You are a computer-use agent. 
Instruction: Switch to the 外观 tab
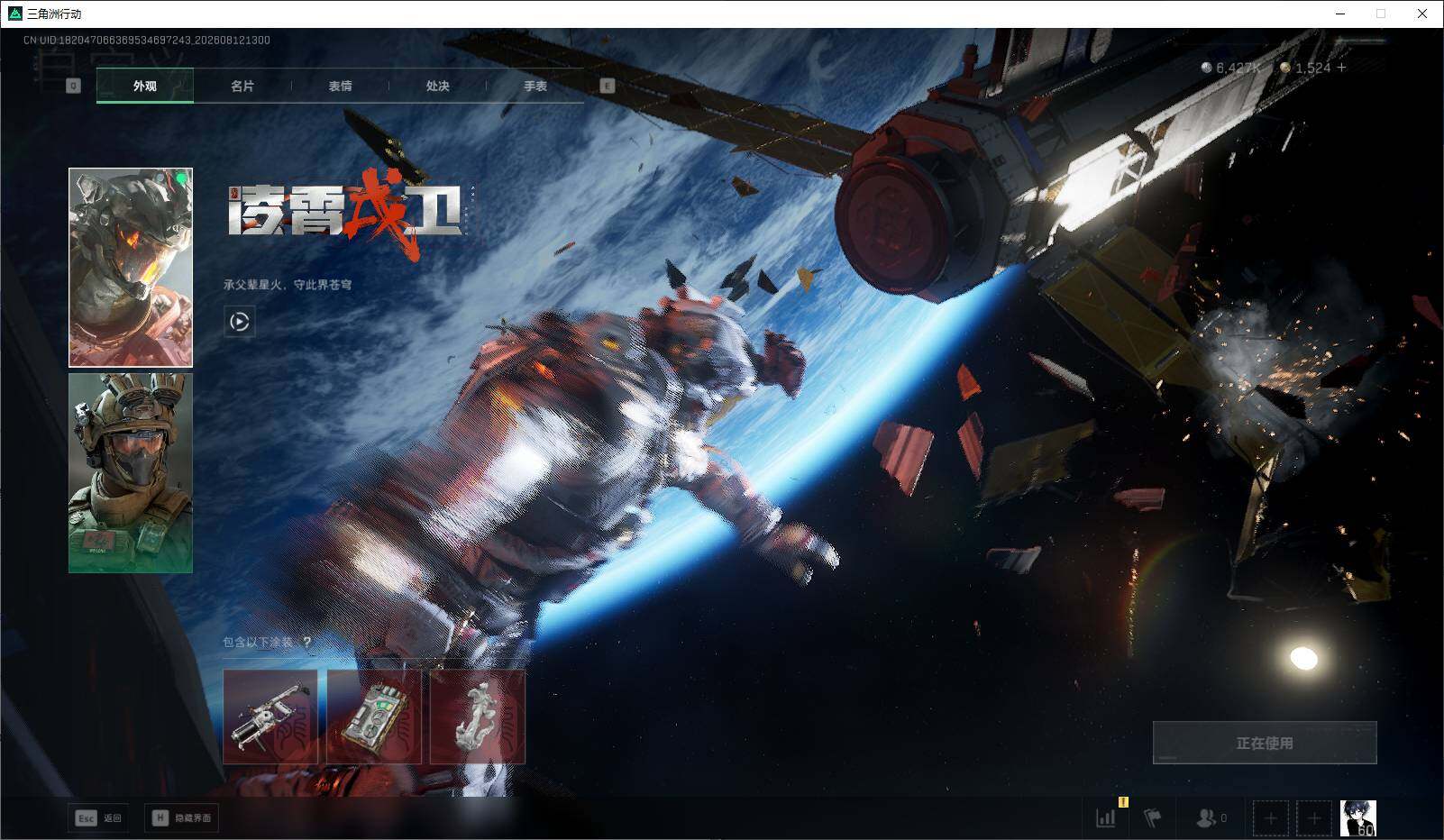tap(145, 86)
